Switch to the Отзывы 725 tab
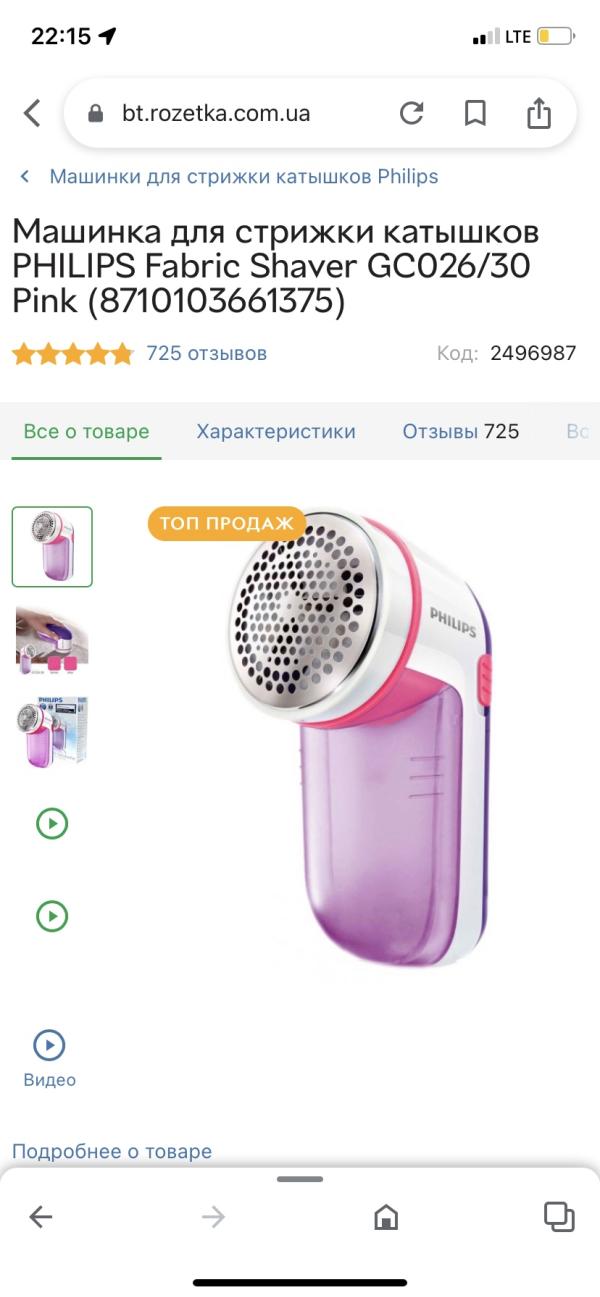This screenshot has height=1297, width=600. (x=461, y=432)
